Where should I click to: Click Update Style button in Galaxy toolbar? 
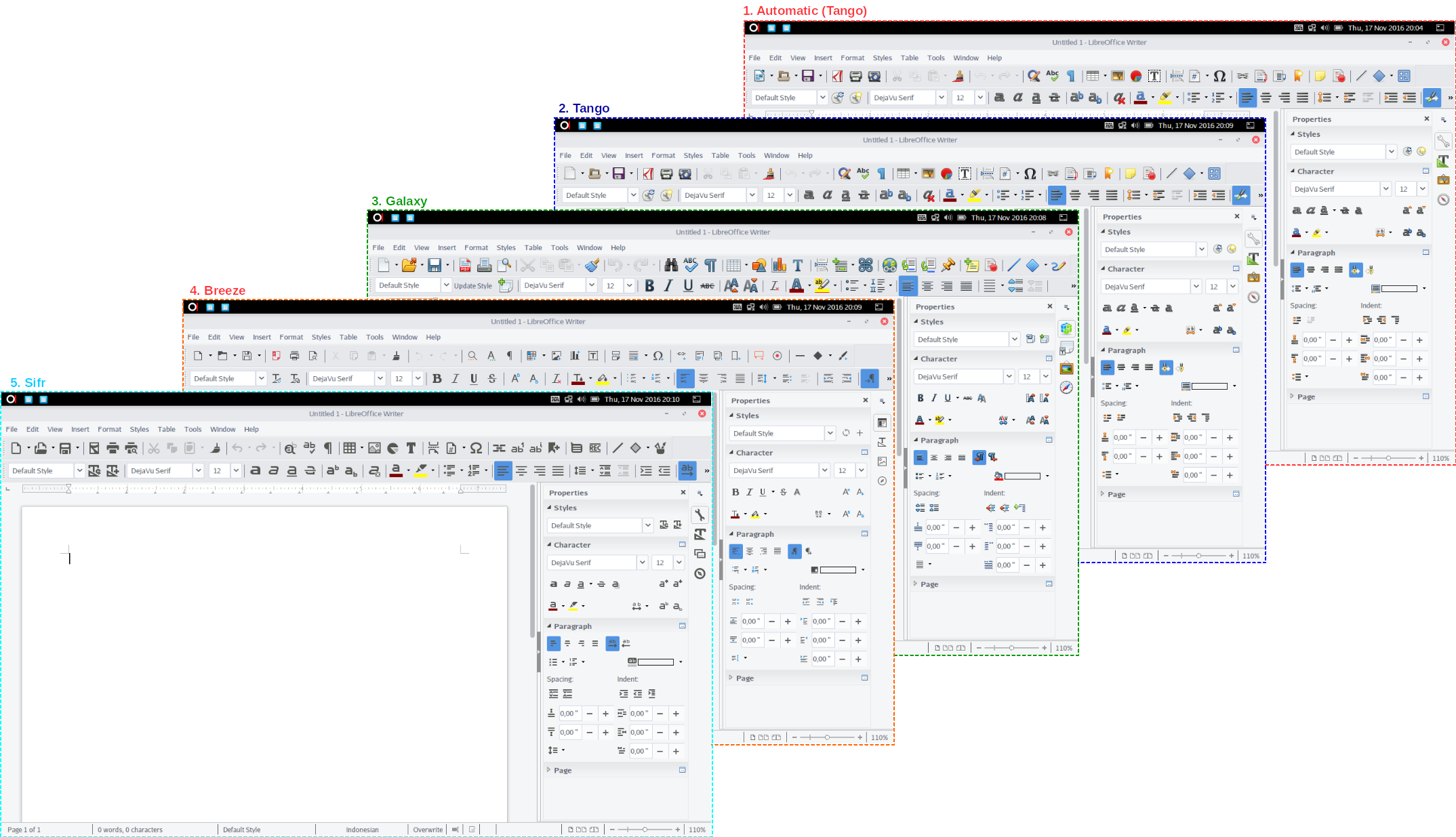(x=473, y=285)
